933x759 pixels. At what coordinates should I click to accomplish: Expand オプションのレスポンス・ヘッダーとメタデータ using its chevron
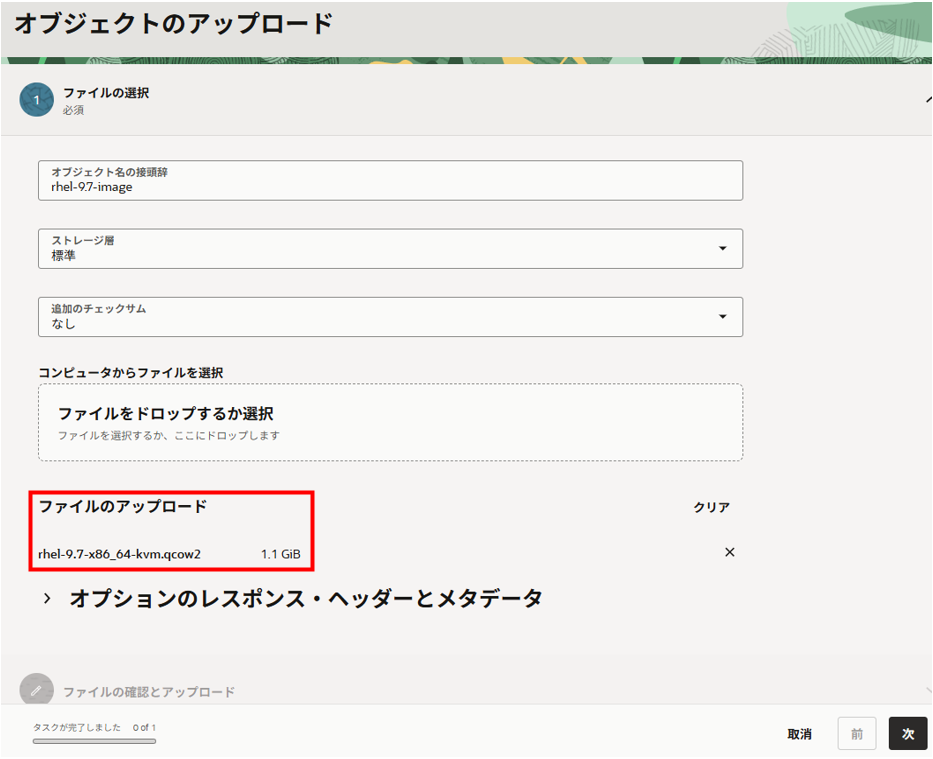[x=47, y=599]
